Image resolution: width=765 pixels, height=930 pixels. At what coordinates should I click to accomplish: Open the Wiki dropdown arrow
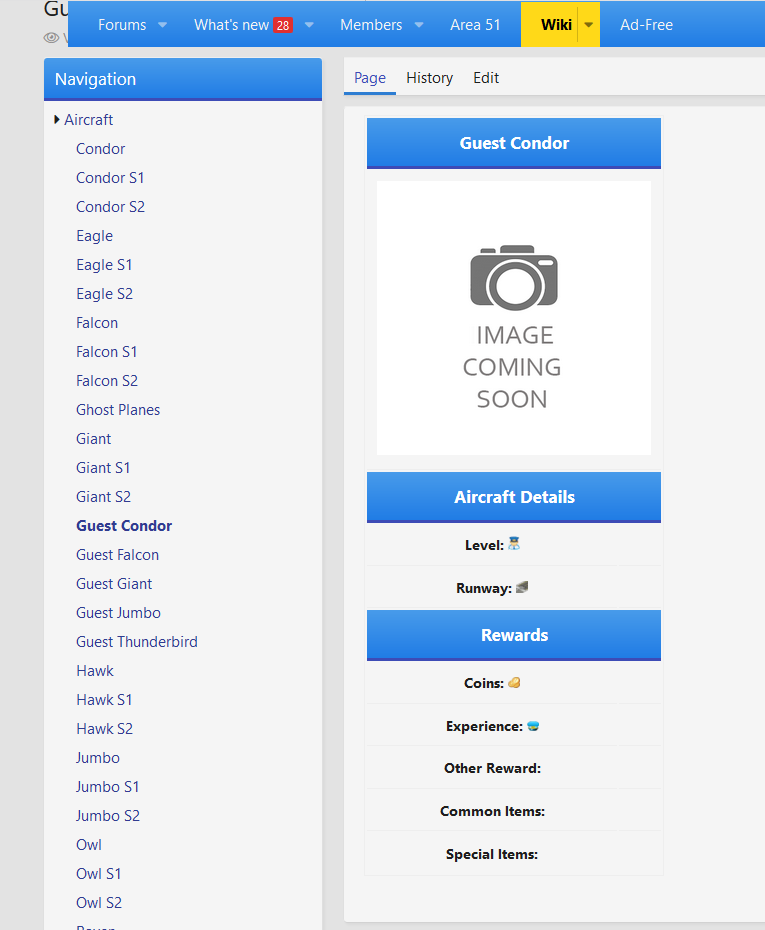tap(589, 25)
